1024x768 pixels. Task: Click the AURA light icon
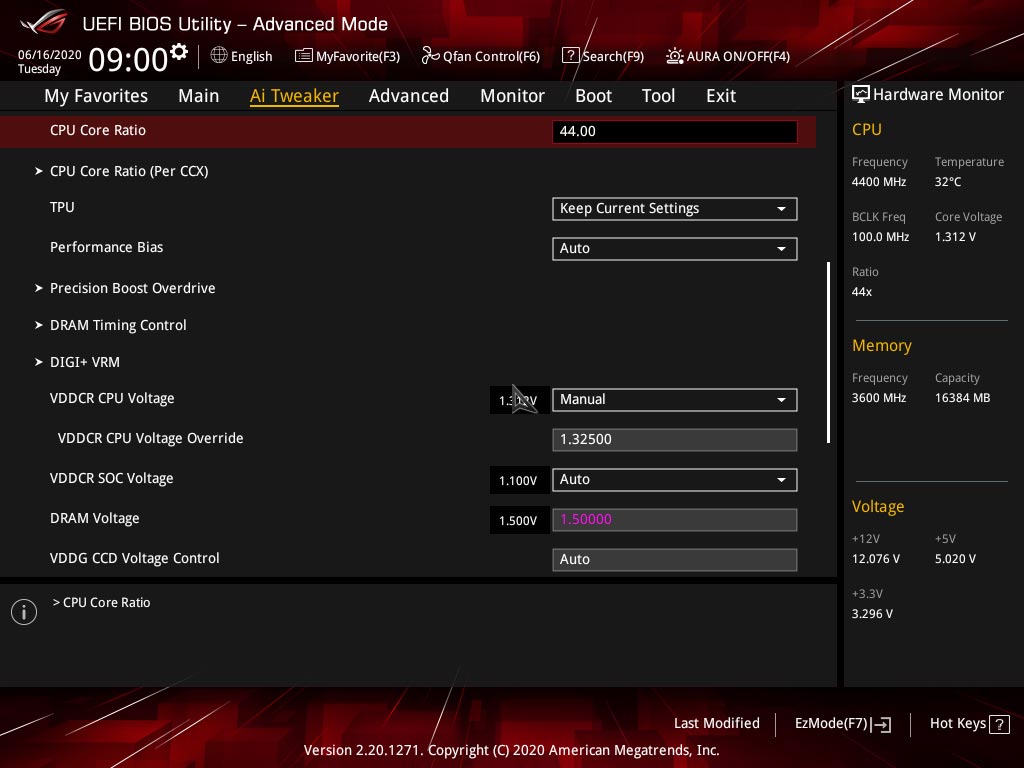click(x=675, y=56)
